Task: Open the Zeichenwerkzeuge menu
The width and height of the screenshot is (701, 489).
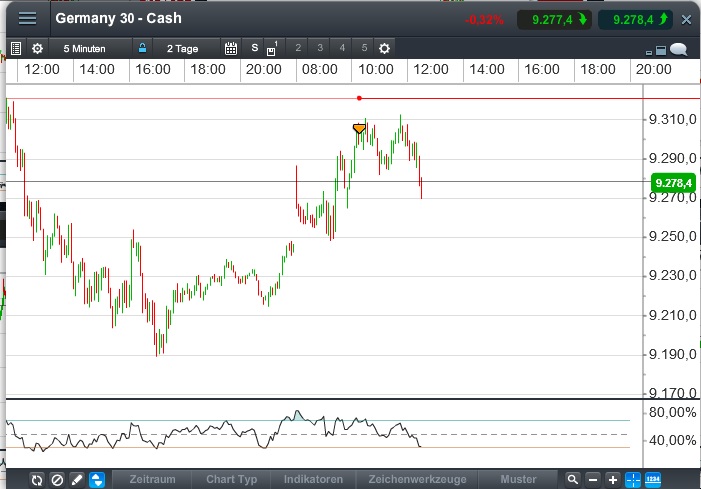Action: [417, 479]
